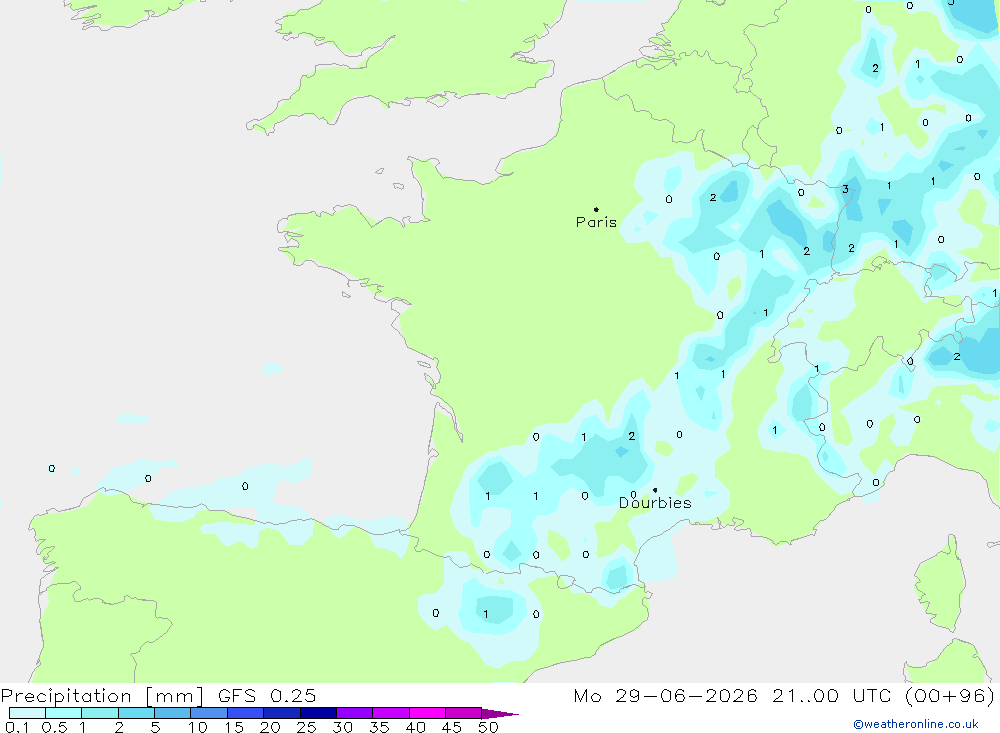Click the Dourbies place label
The image size is (1000, 733).
[655, 503]
